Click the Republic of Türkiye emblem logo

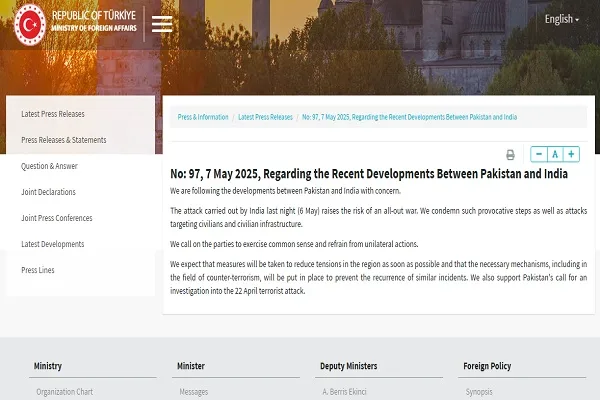30,25
